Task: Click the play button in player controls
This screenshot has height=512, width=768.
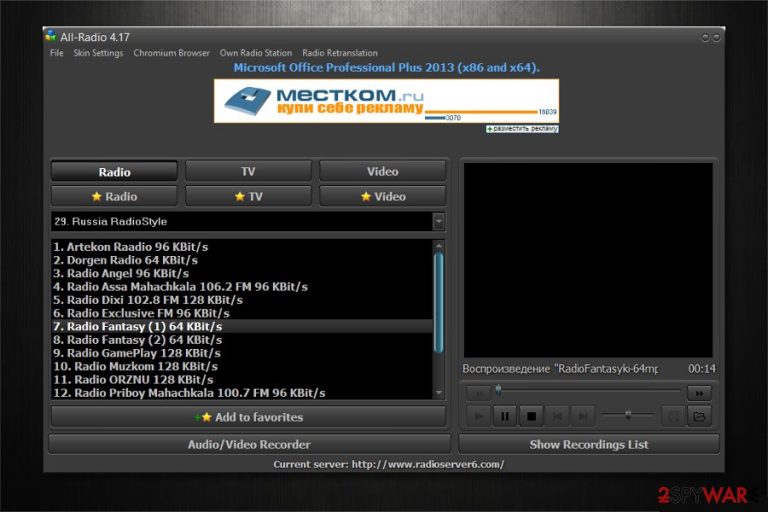Action: (479, 416)
